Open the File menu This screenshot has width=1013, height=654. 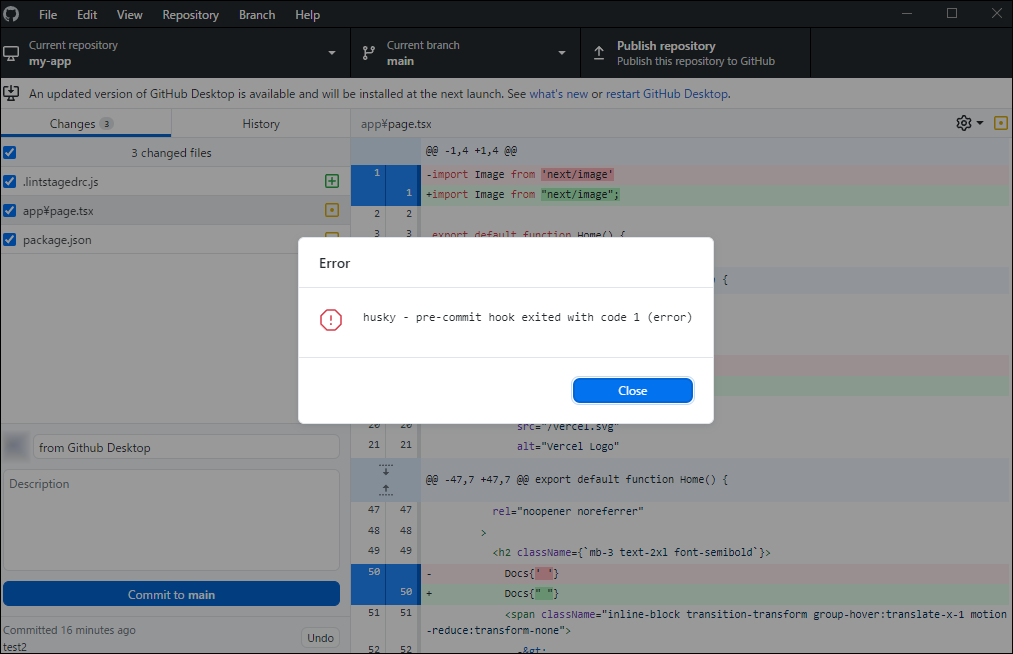click(x=48, y=14)
